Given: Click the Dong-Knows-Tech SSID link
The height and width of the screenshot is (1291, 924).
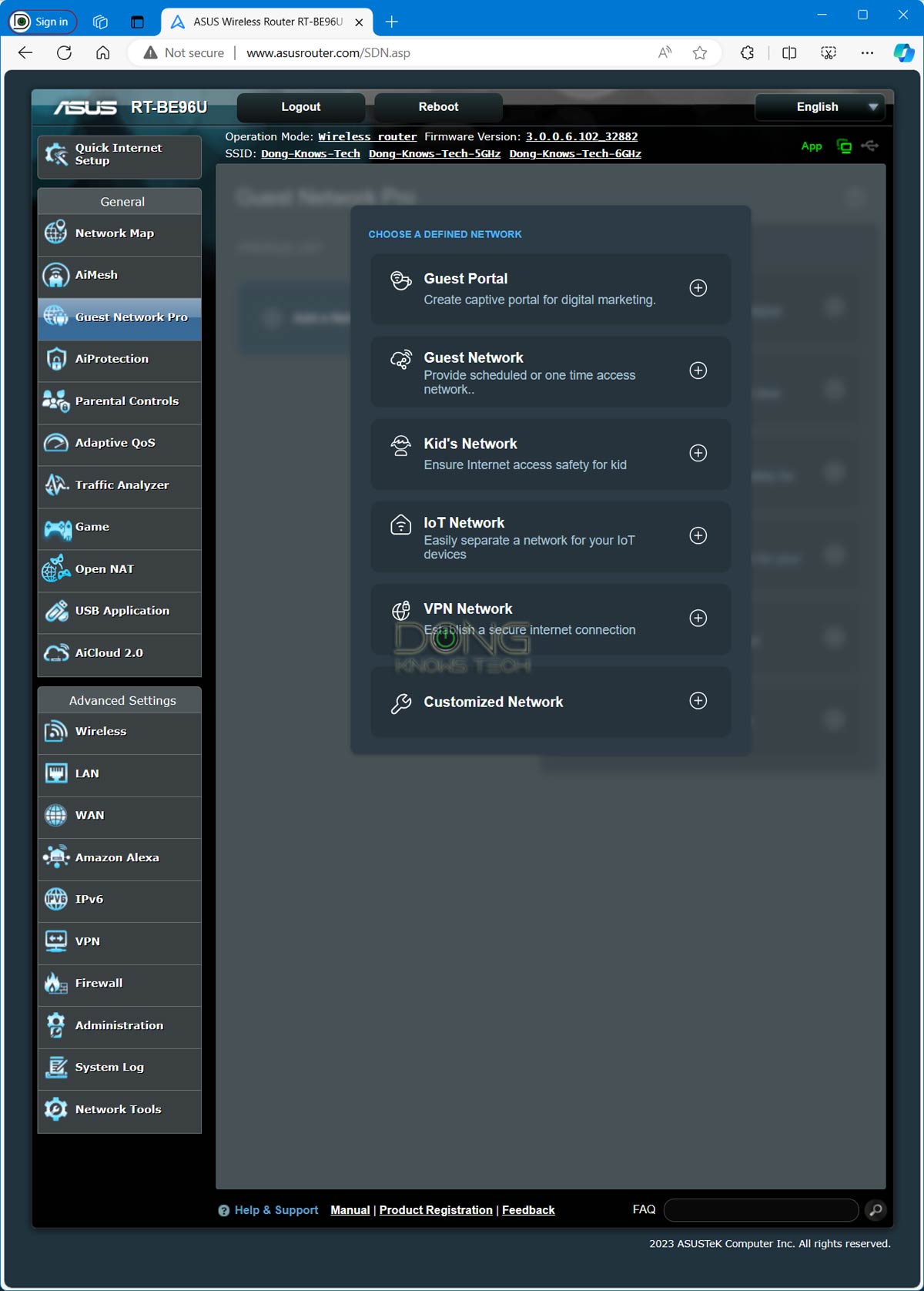Looking at the screenshot, I should tap(310, 154).
